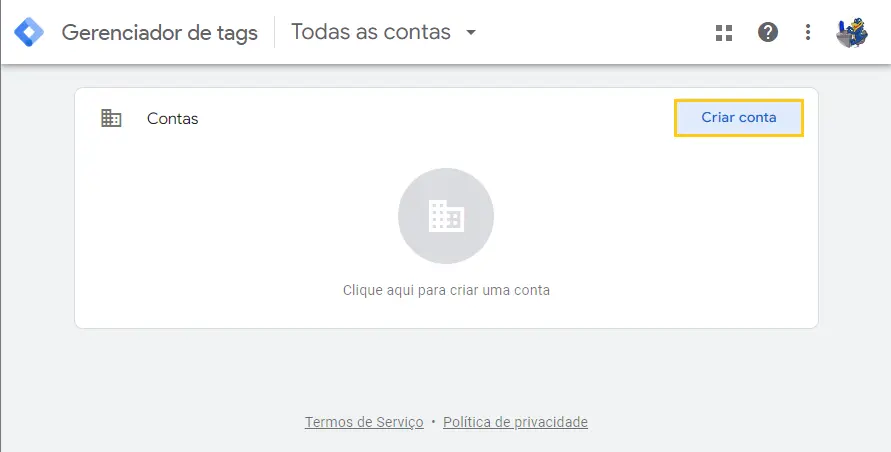
Task: Click the Gerenciador de tags title
Action: point(160,32)
